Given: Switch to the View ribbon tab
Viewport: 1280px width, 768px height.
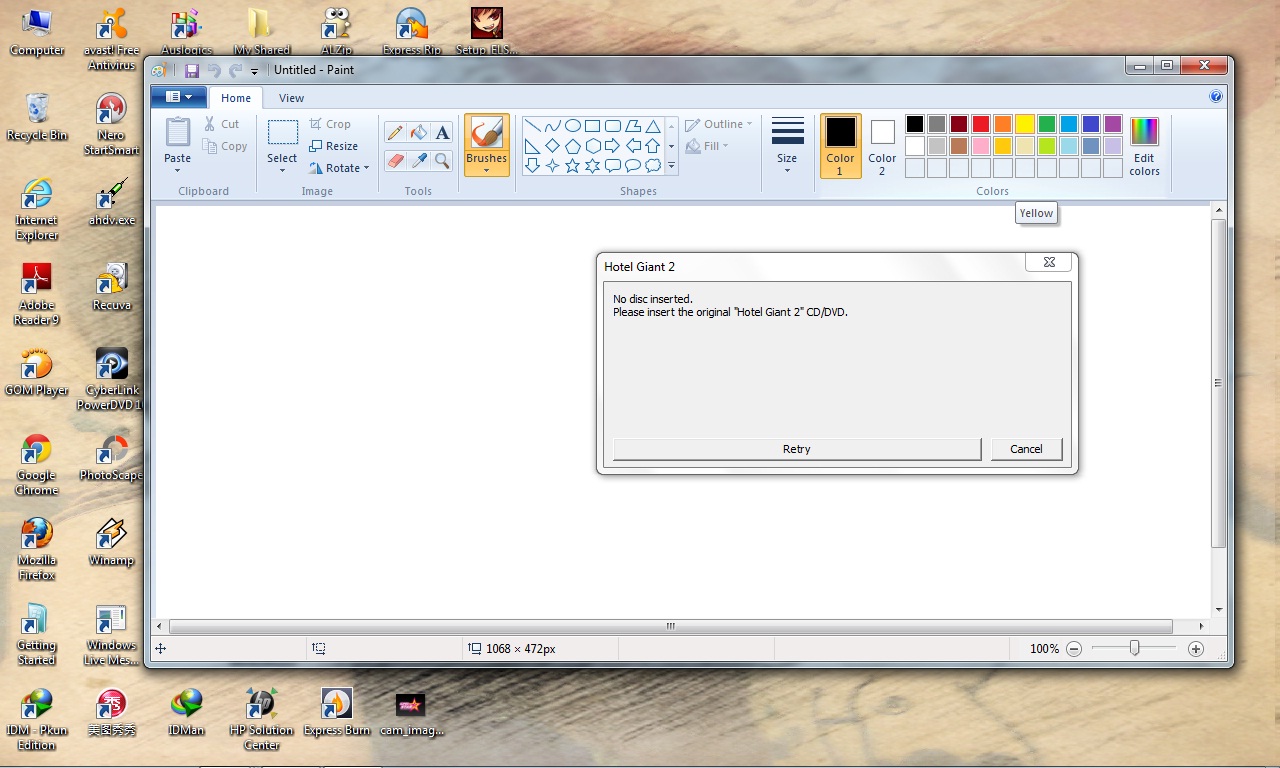Looking at the screenshot, I should tap(291, 98).
